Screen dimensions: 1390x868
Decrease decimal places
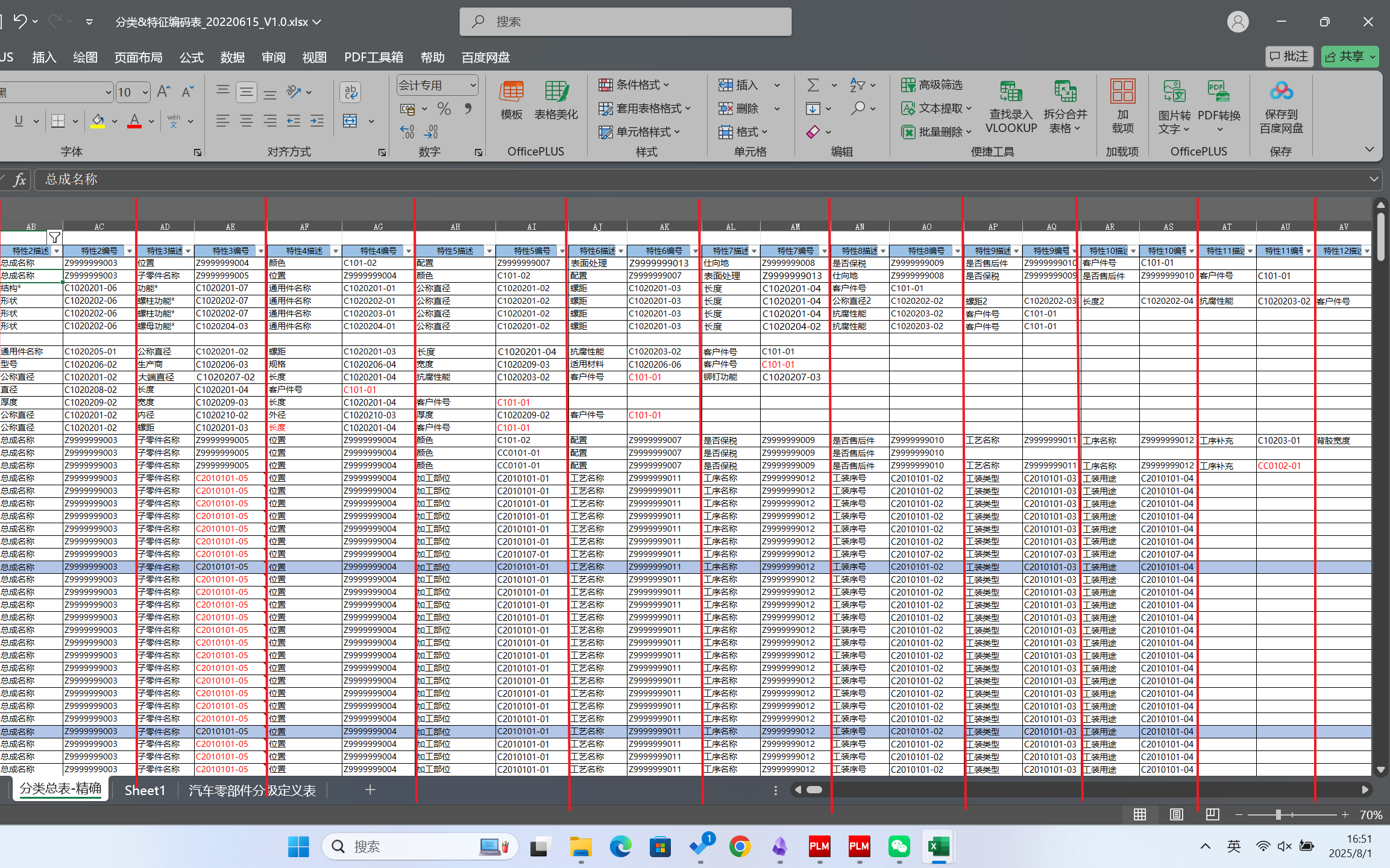tap(431, 131)
